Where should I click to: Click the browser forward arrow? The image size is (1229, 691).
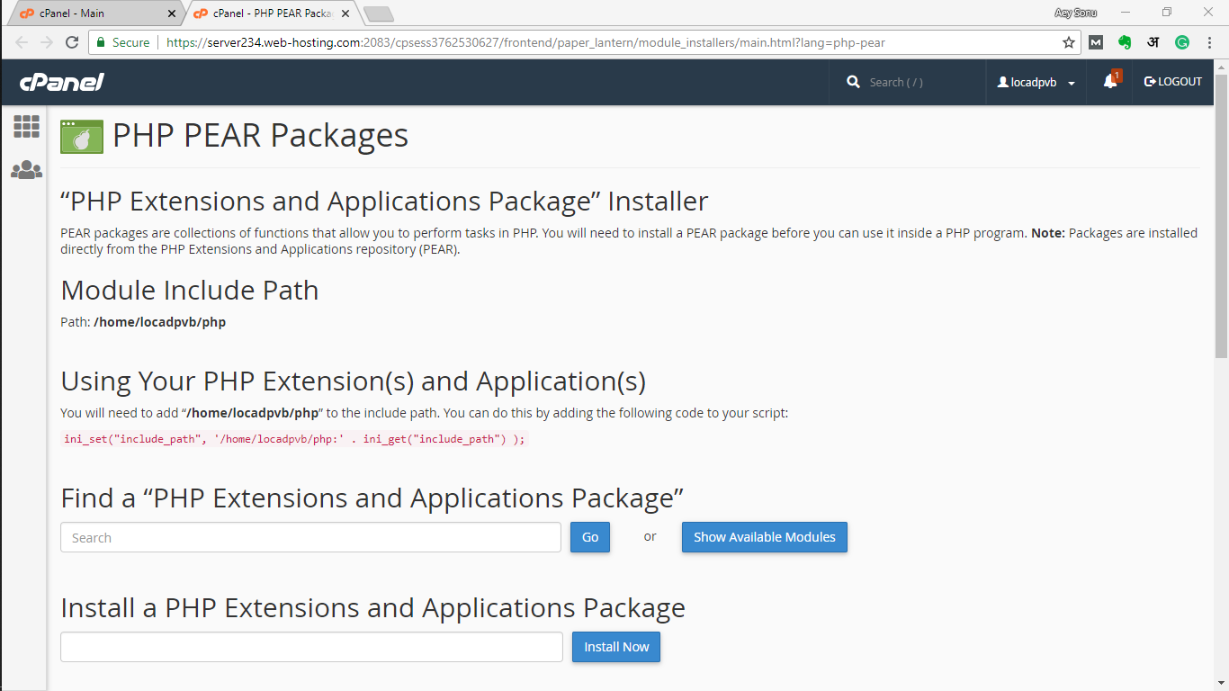pos(46,43)
